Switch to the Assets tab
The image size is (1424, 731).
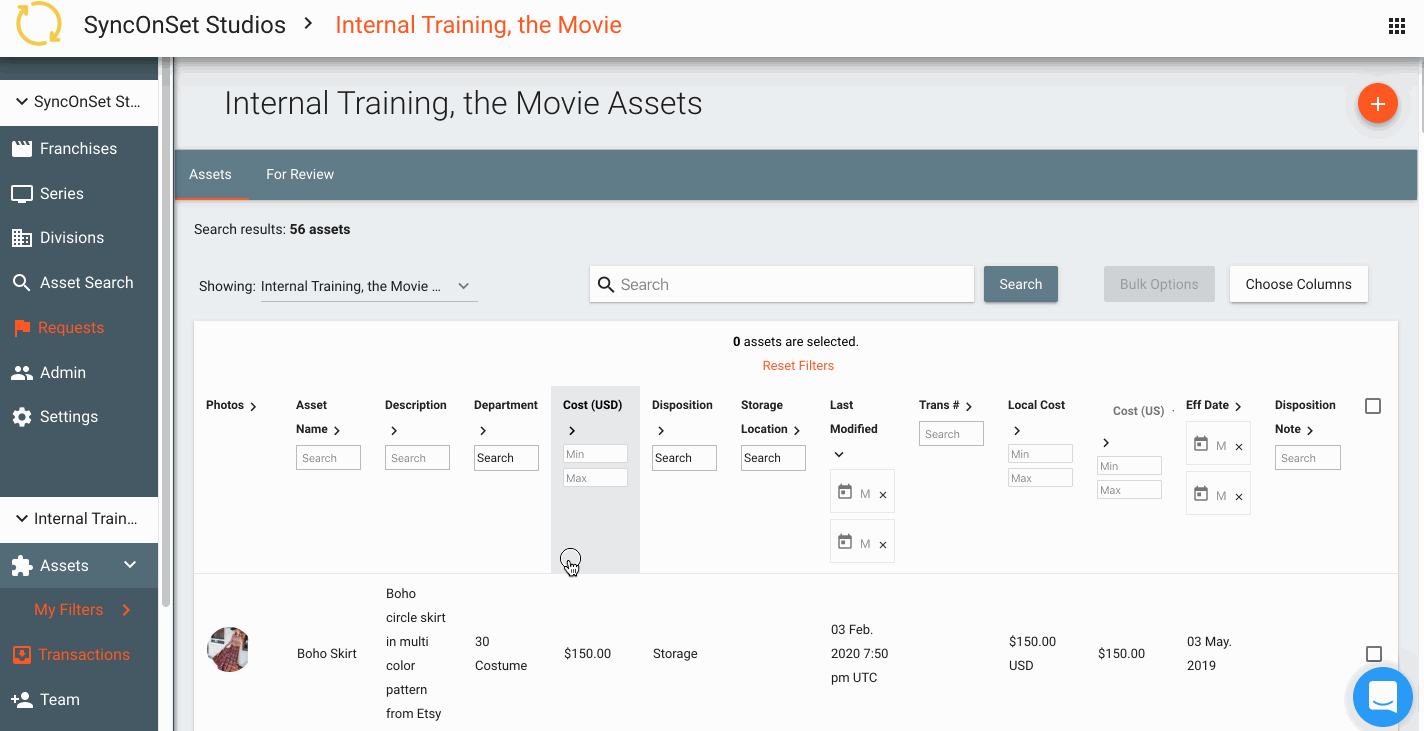pos(210,174)
